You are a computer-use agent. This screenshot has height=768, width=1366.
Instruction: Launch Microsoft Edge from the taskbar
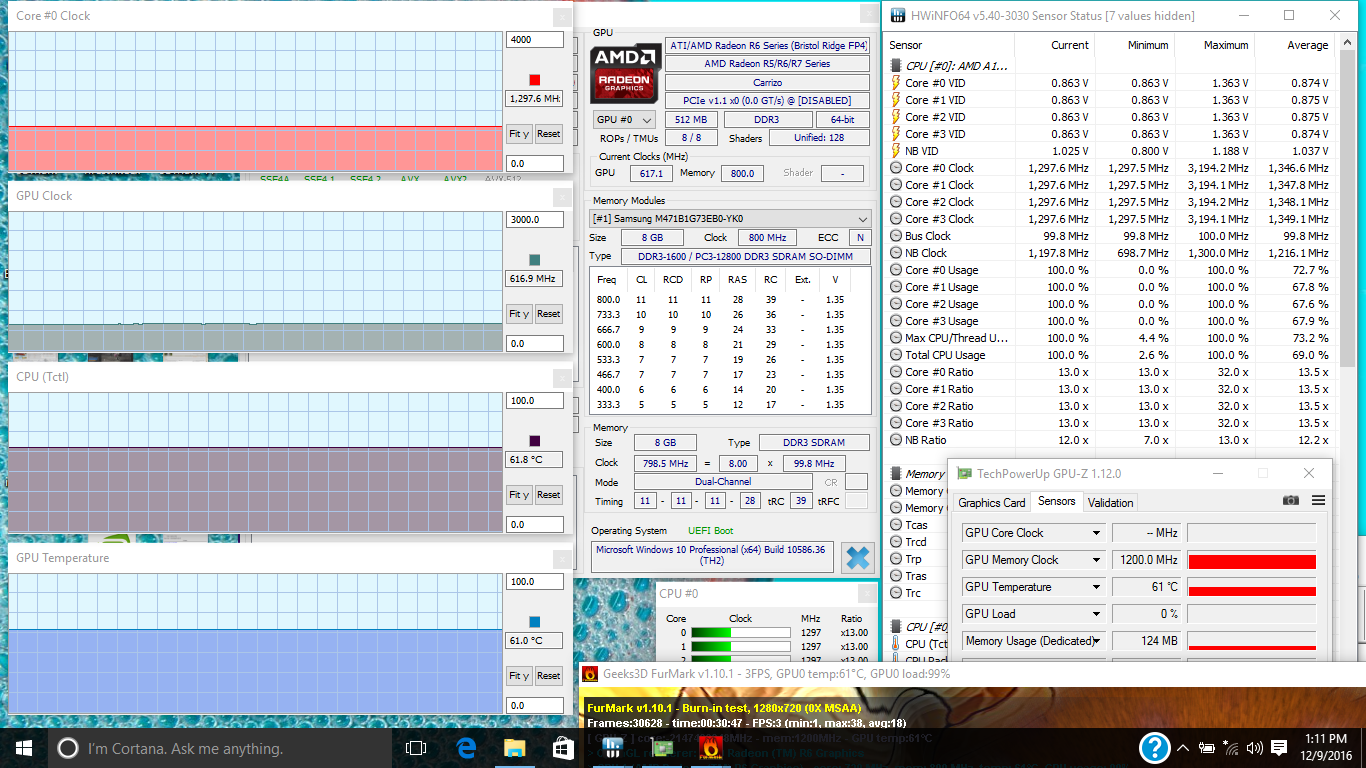pyautogui.click(x=465, y=748)
